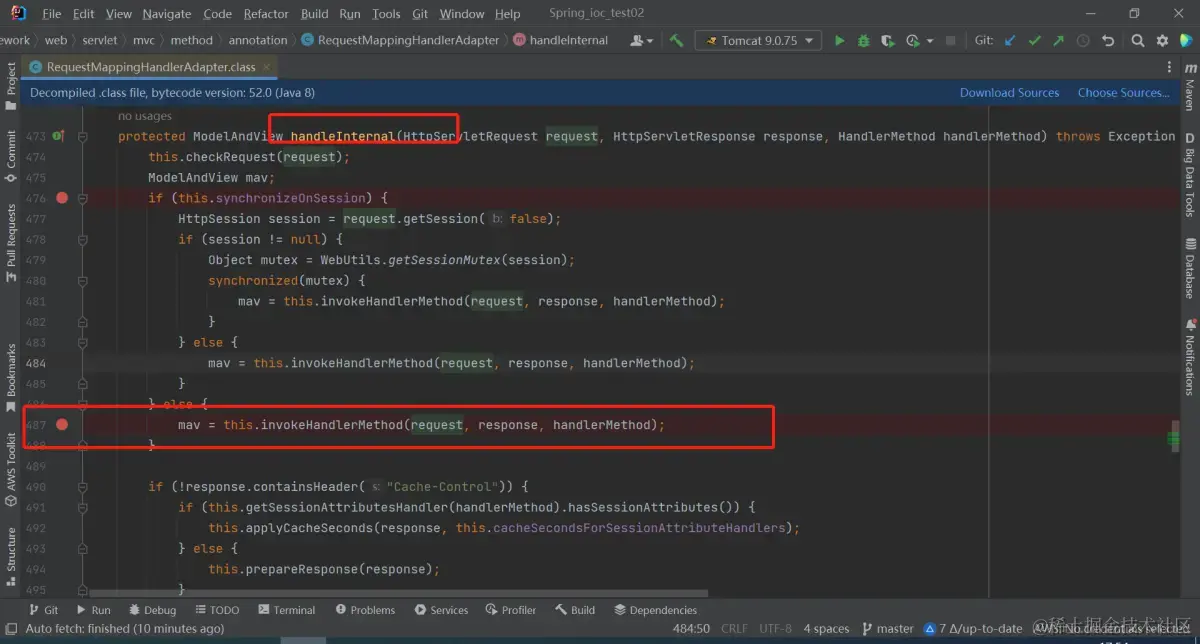Open Git history clock icon
Image resolution: width=1200 pixels, height=644 pixels.
pos(1083,41)
